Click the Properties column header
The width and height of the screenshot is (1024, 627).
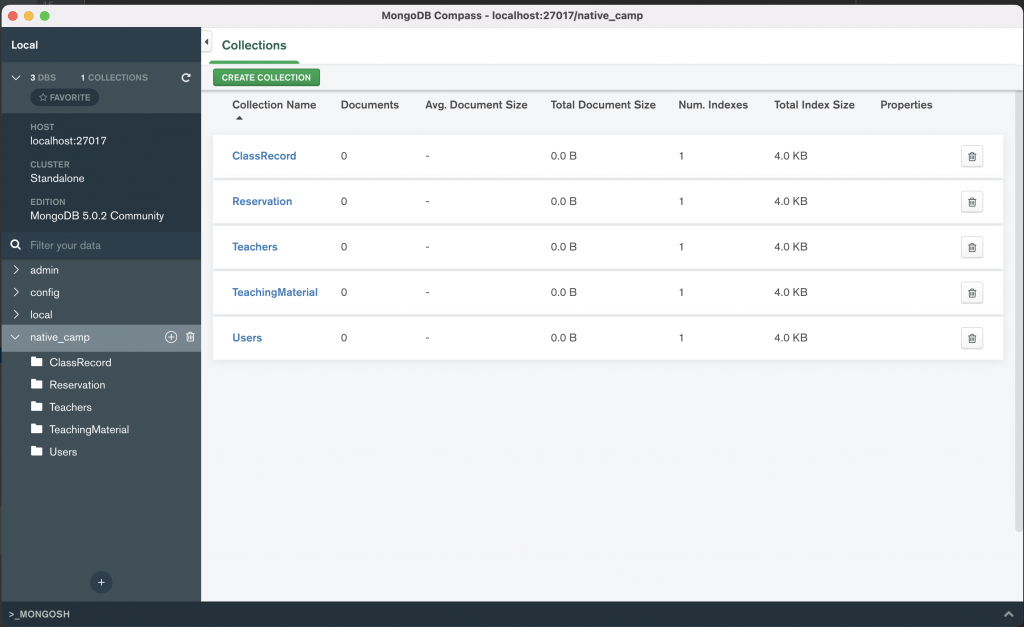[x=906, y=104]
